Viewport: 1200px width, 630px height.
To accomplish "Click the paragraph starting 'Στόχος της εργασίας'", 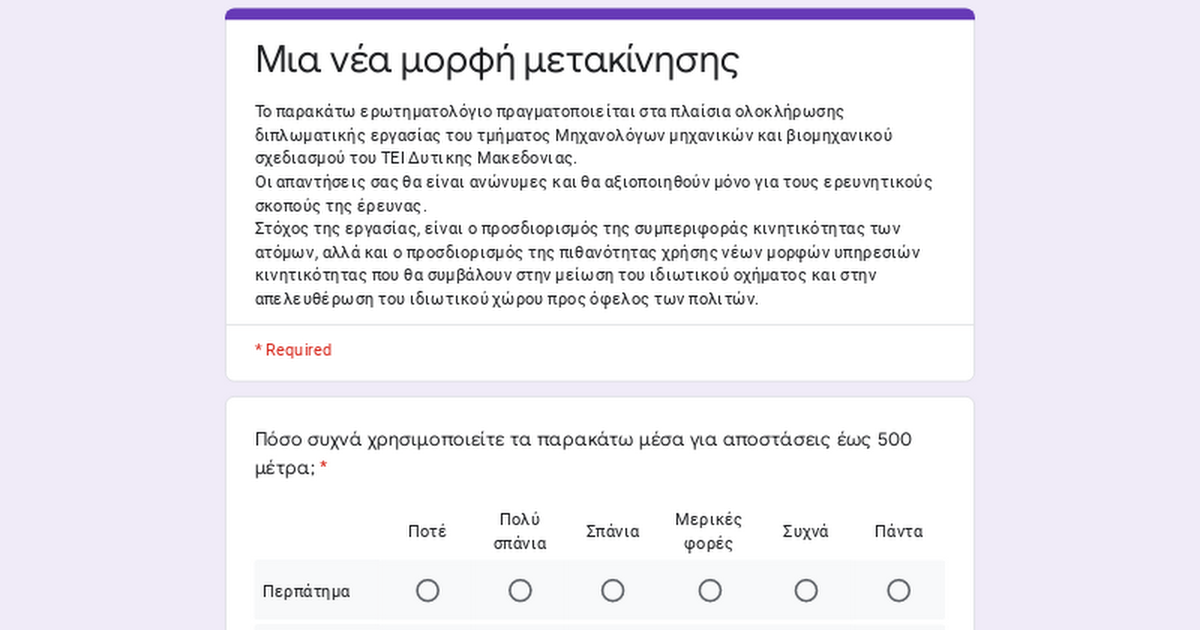I will point(587,263).
